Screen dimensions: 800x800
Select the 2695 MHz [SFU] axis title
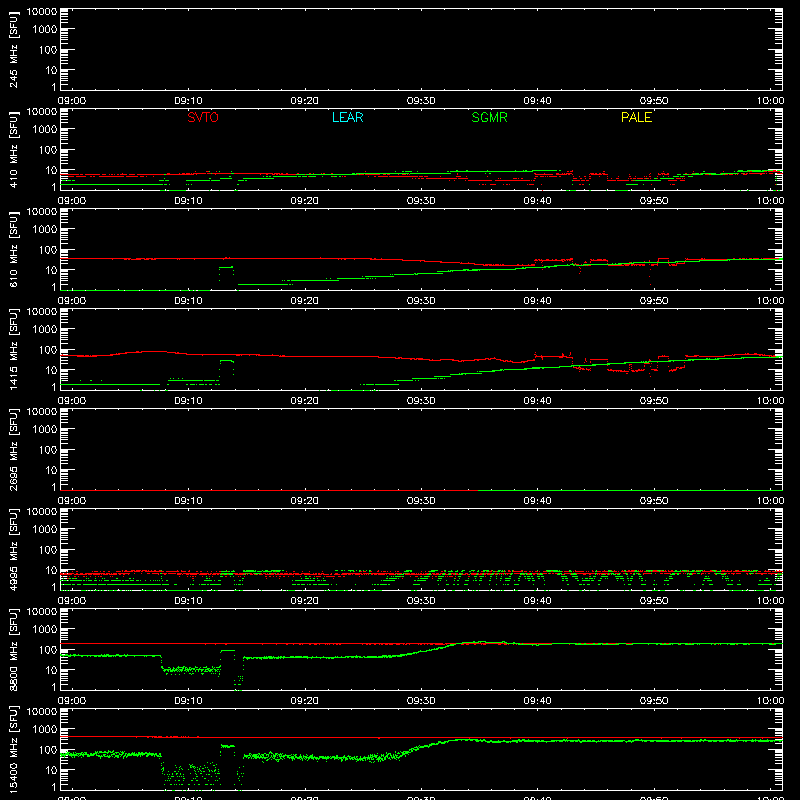click(x=14, y=449)
